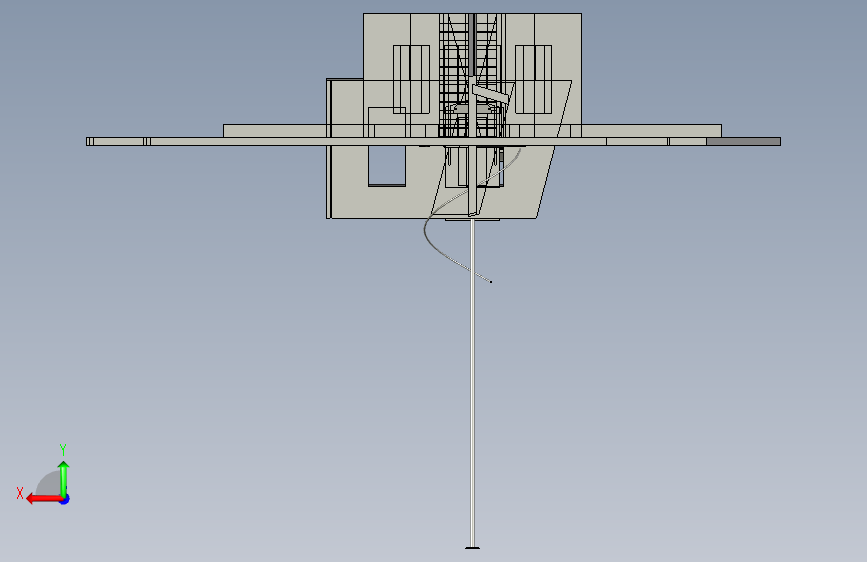This screenshot has width=867, height=562.
Task: Select the right rectangular window in the upper block
Action: pos(534,79)
